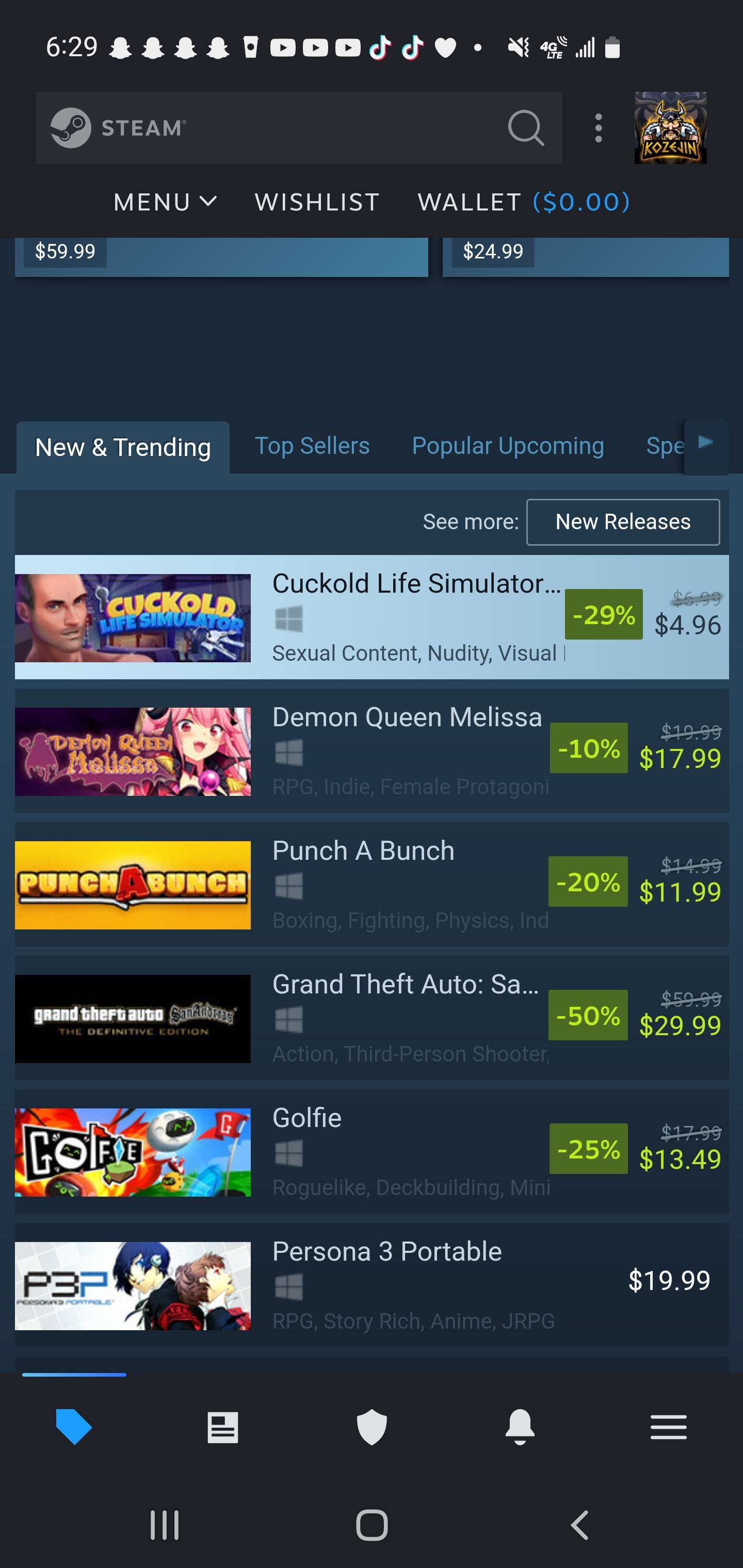The height and width of the screenshot is (1568, 743).
Task: Tap the Android back navigation button
Action: point(580,1525)
